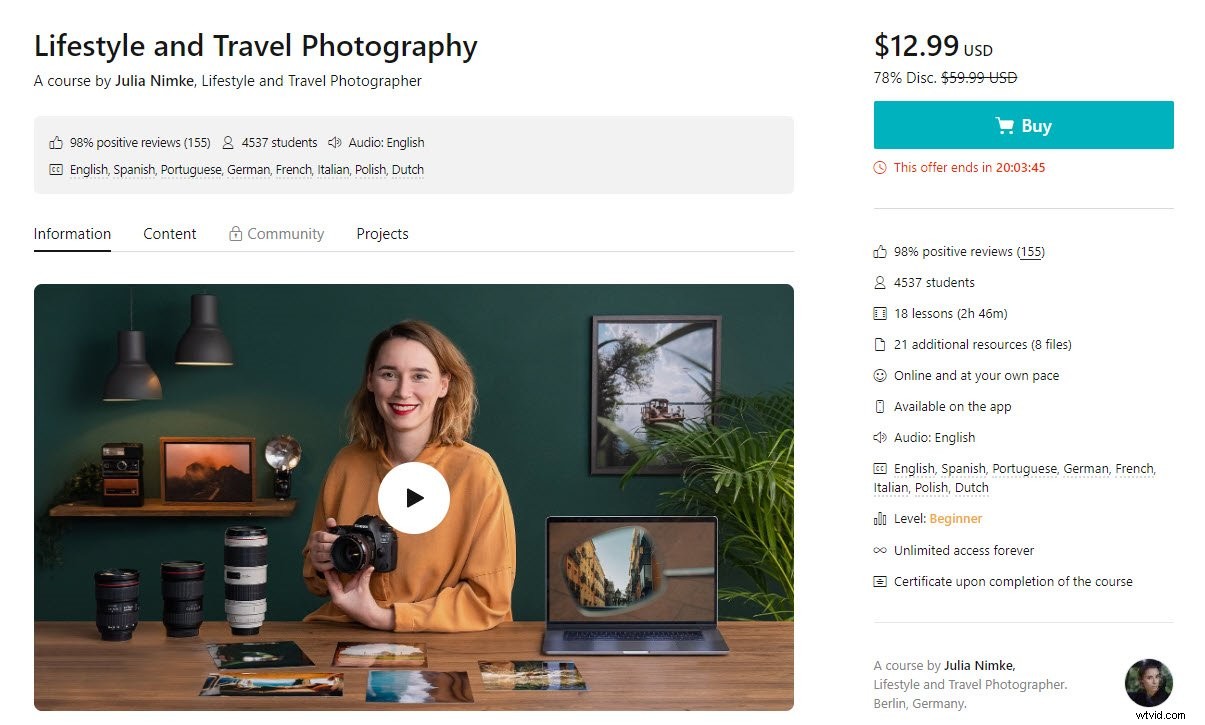Click the certificate icon at sidebar bottom

(880, 581)
